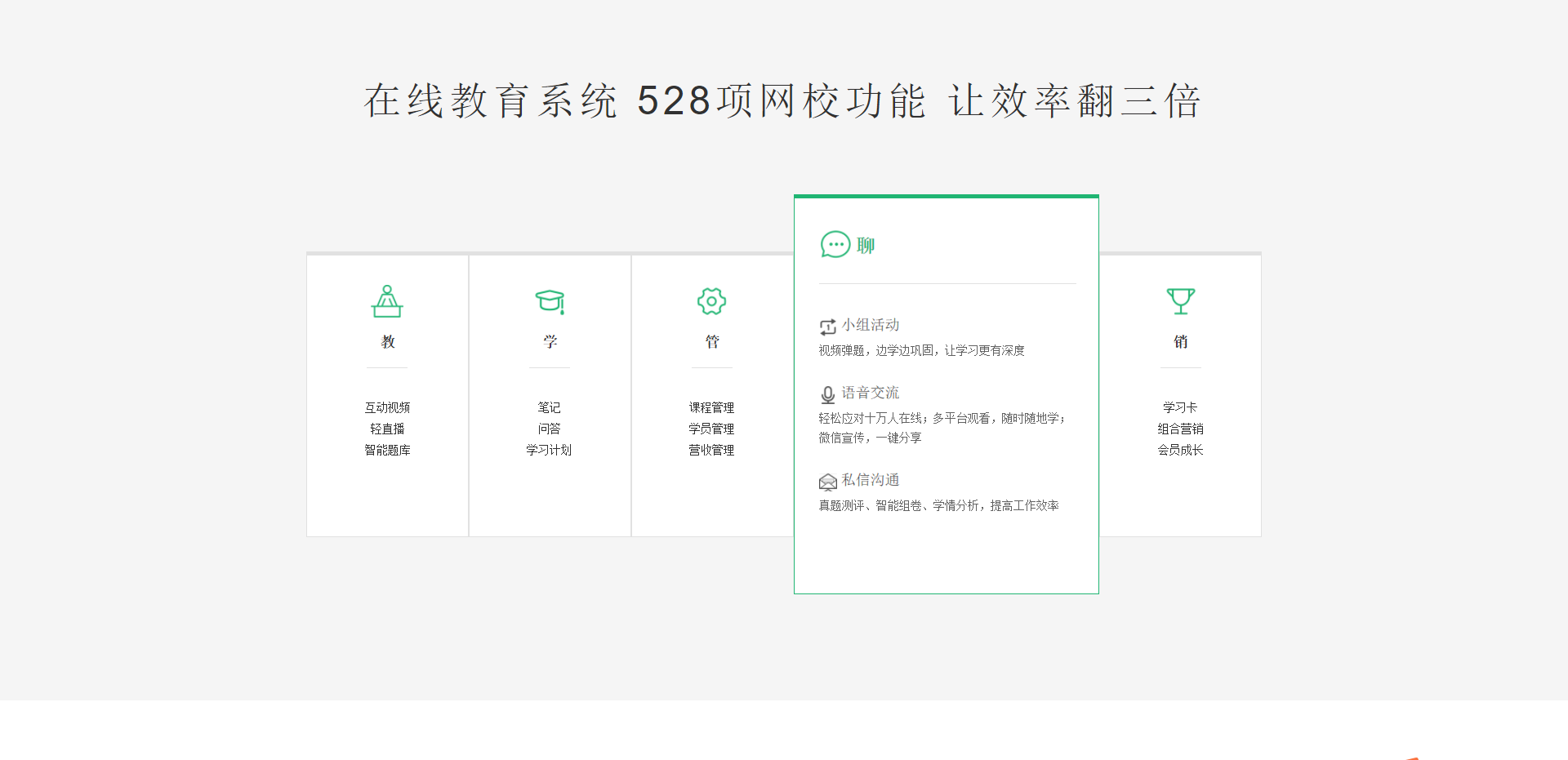Open the 学习卡 item
The image size is (1568, 760).
click(x=1180, y=407)
